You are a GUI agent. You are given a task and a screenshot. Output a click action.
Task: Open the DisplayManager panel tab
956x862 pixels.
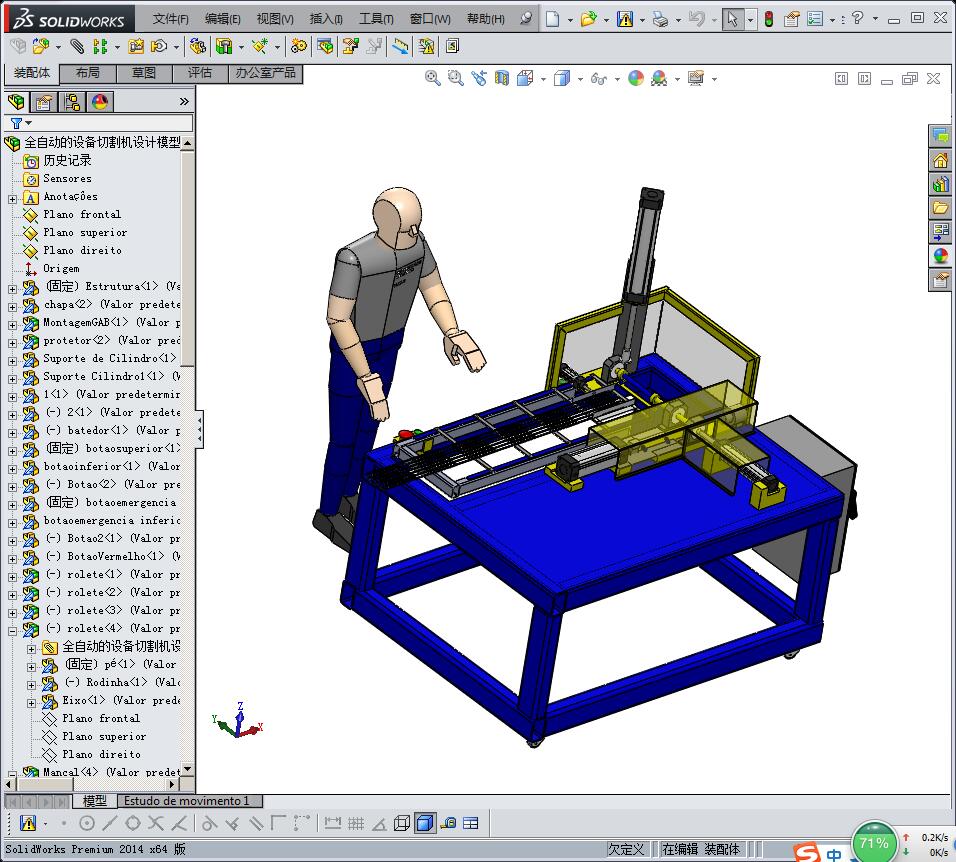tap(99, 102)
